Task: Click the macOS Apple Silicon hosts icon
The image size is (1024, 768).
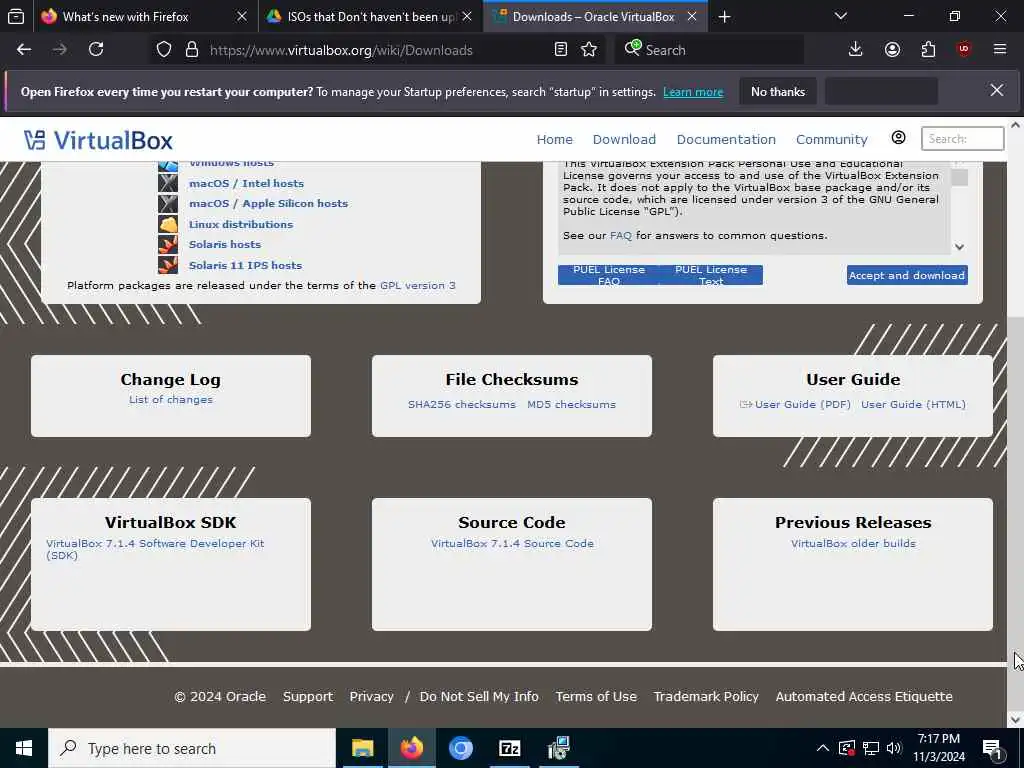Action: [168, 203]
